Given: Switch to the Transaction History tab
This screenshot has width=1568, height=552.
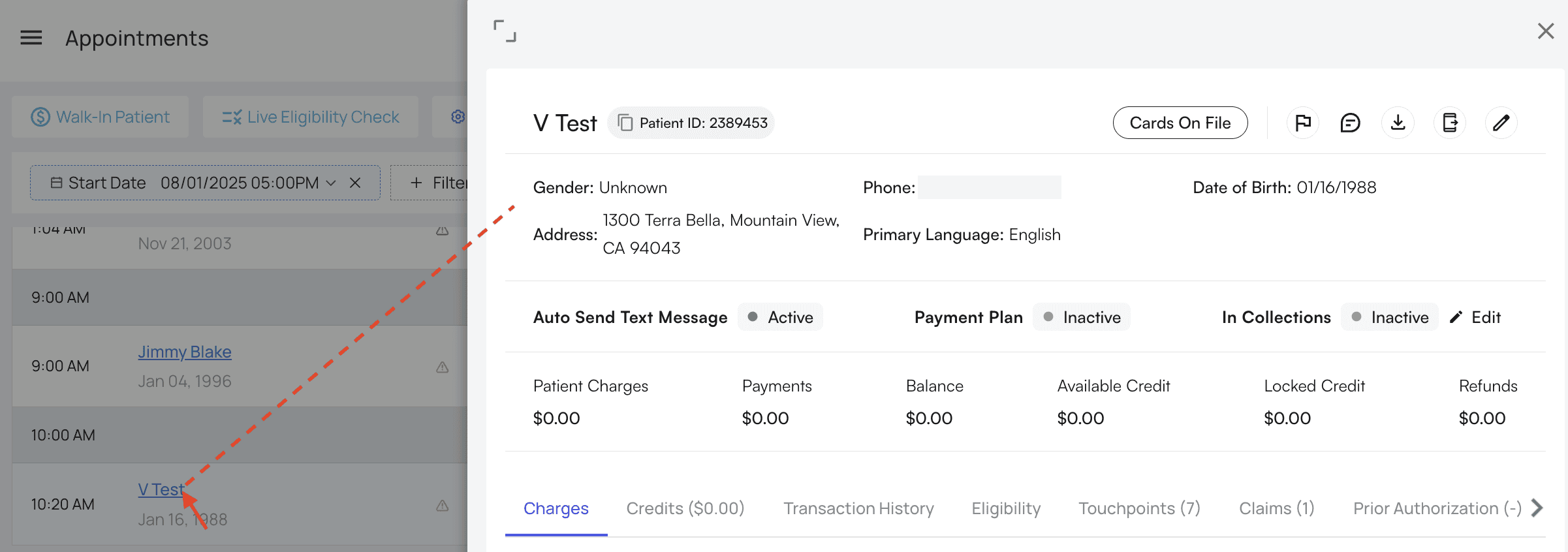Looking at the screenshot, I should click(x=858, y=508).
